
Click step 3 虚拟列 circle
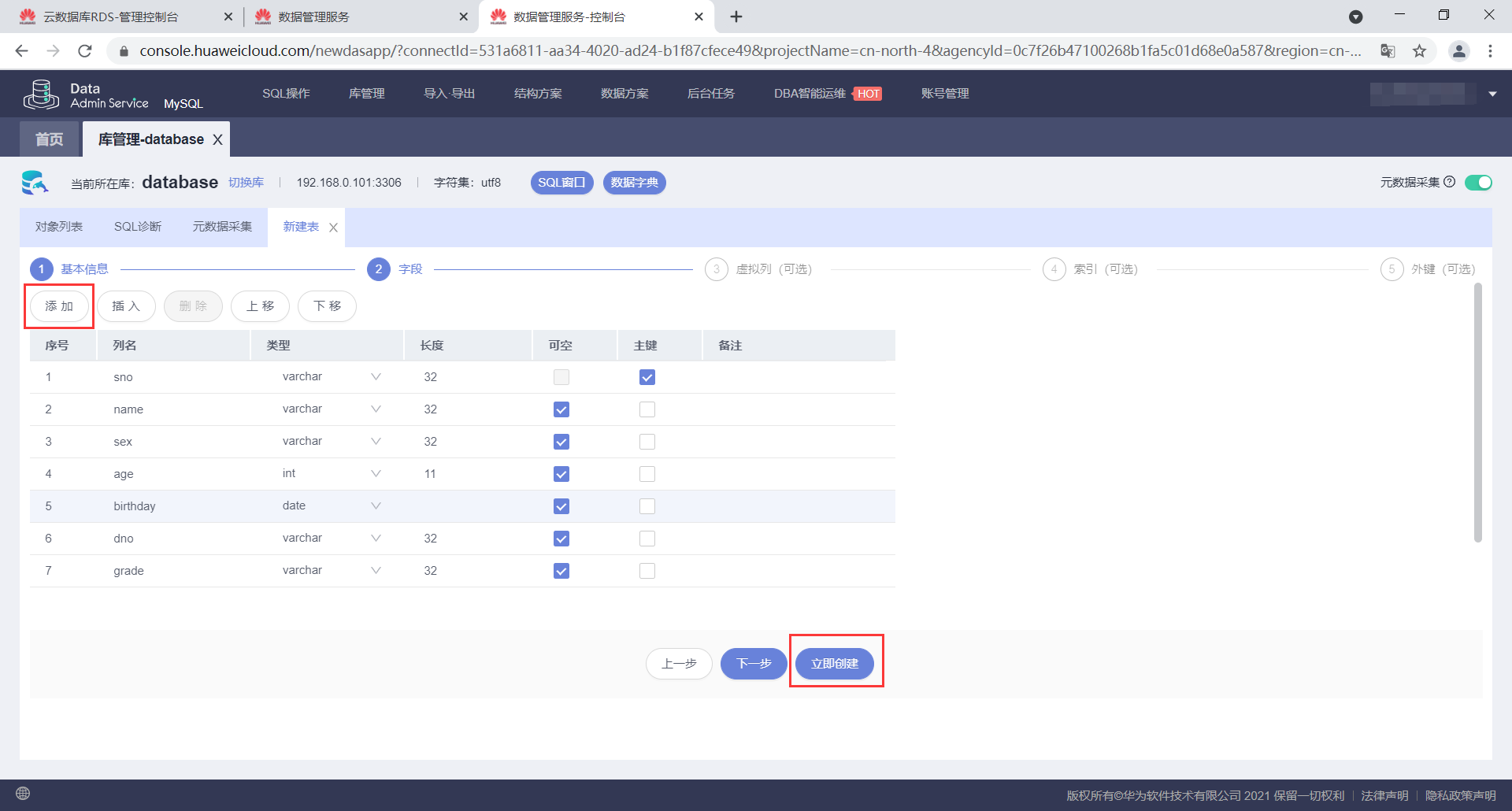(716, 269)
